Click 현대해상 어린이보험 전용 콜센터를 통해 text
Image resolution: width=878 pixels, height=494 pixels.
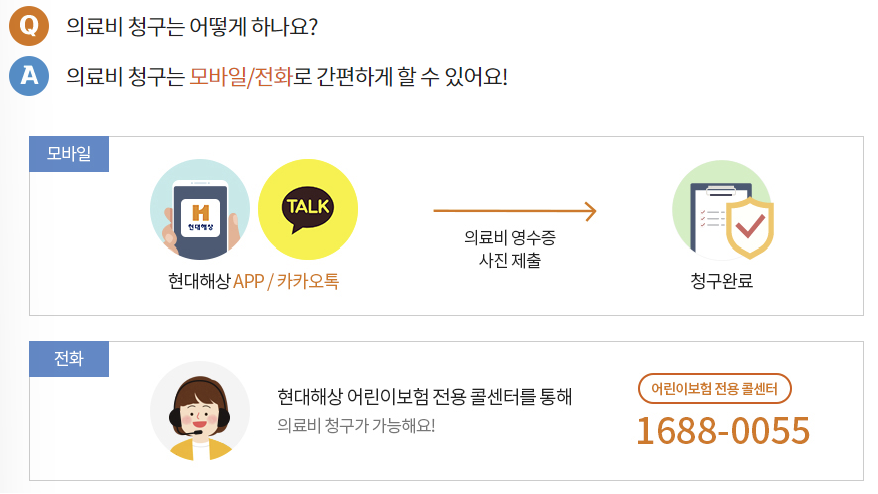click(424, 397)
